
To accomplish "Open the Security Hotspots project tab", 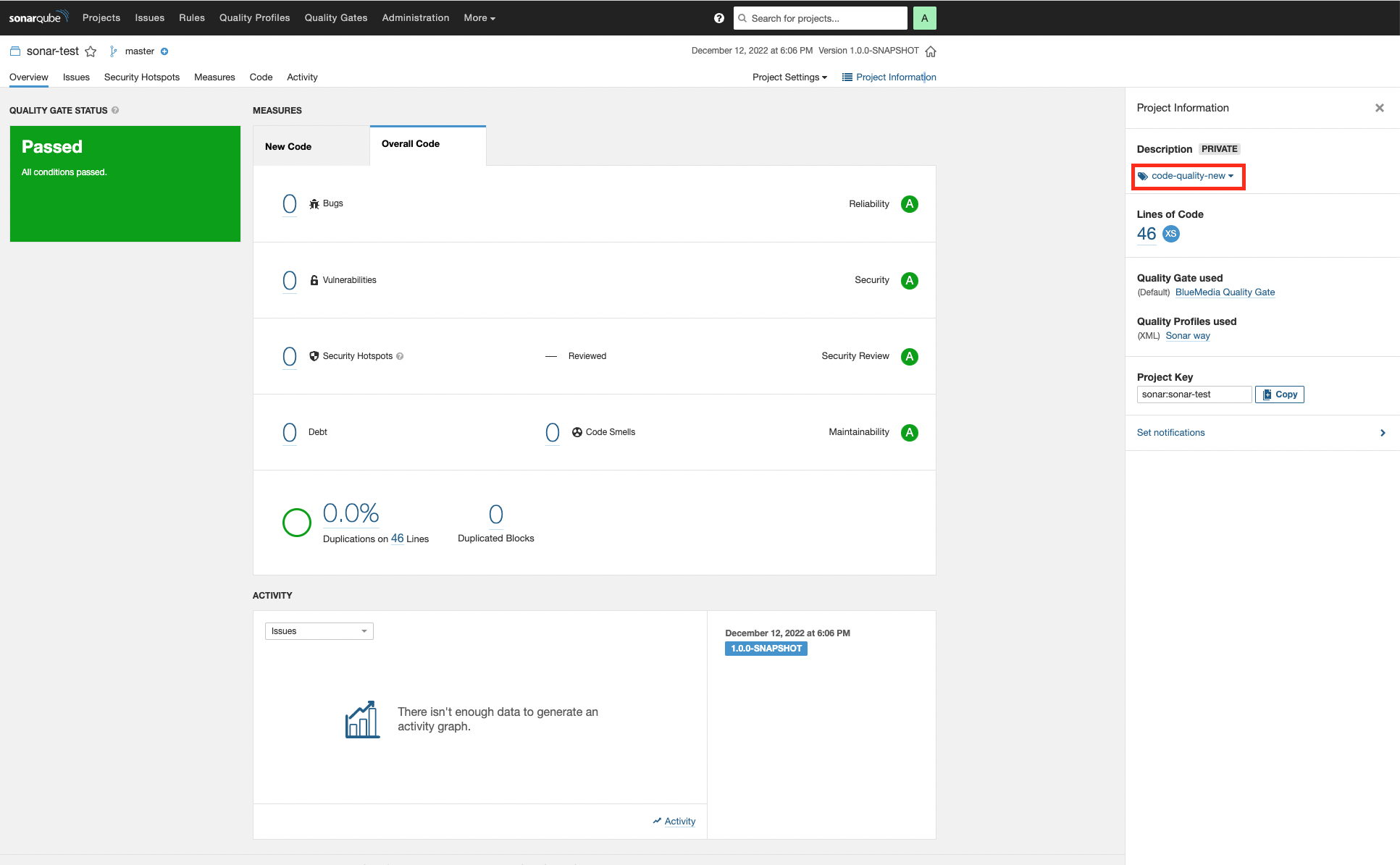I will point(142,77).
